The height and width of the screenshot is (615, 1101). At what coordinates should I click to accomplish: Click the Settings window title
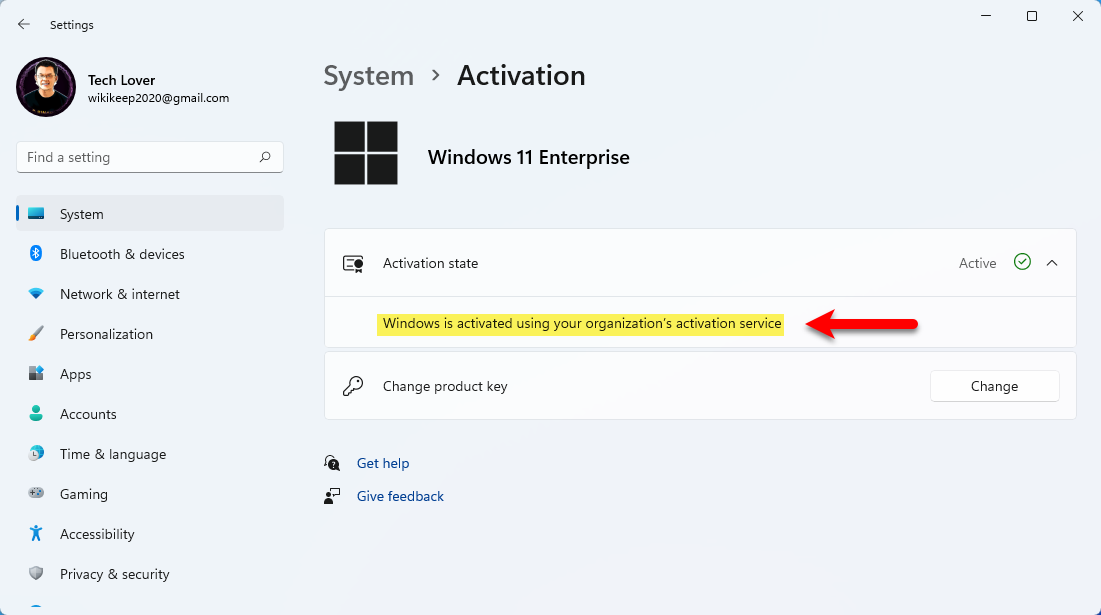(72, 25)
